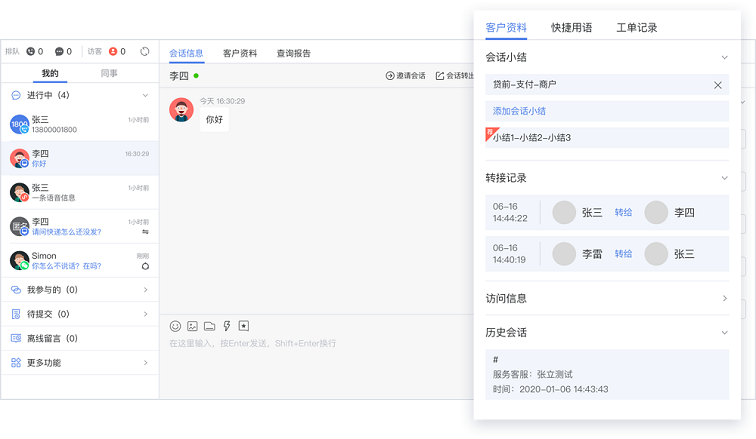Click the image upload icon

tap(193, 326)
